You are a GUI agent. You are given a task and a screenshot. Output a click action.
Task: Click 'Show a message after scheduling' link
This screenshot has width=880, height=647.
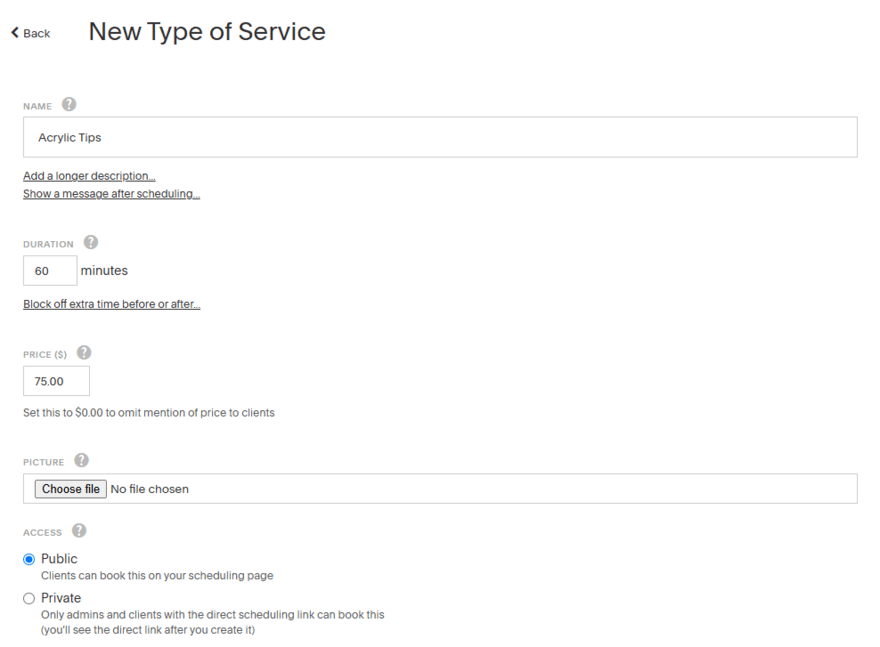111,193
